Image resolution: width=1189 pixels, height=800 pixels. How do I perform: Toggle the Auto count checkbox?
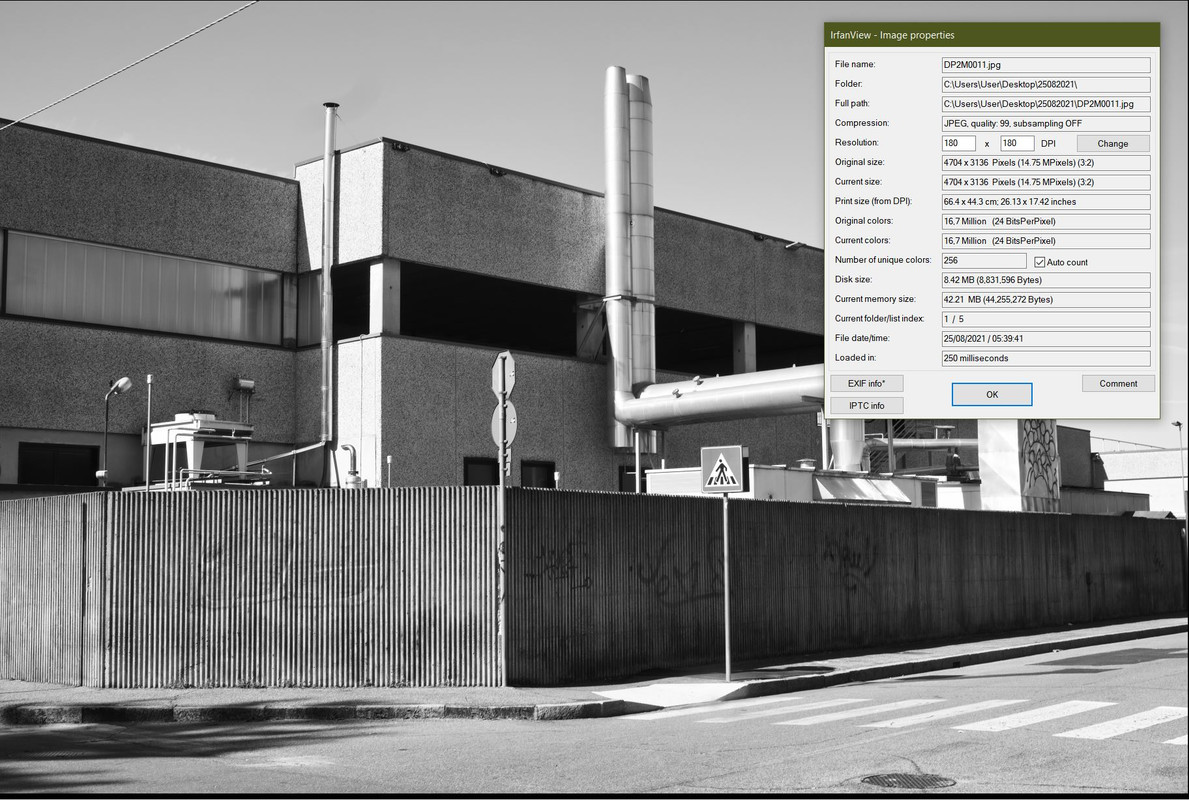point(1040,262)
